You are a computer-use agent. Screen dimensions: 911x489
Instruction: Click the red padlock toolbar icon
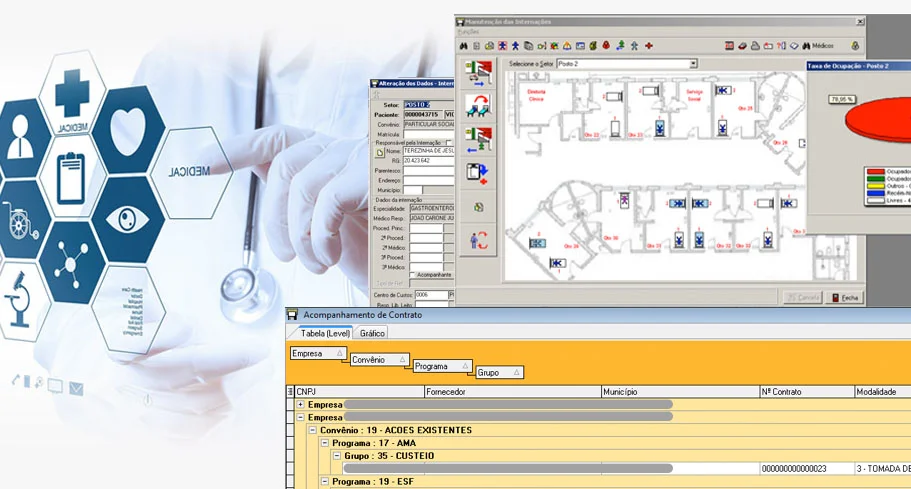606,45
